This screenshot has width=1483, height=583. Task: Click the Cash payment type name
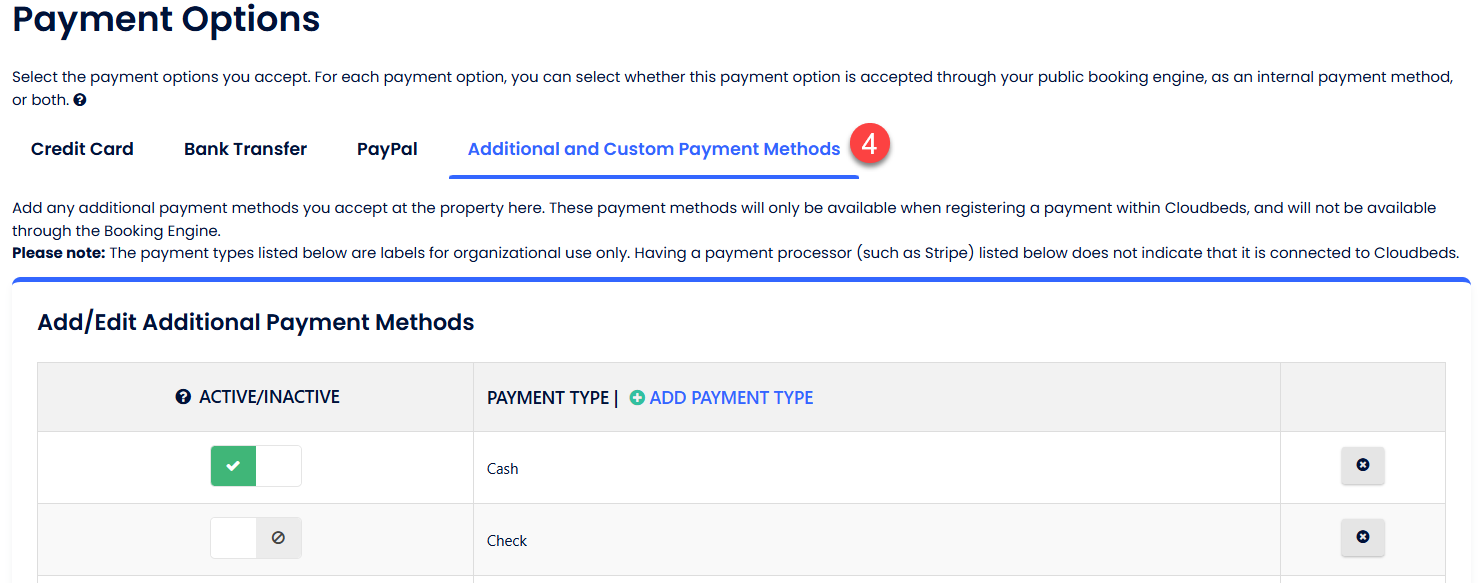point(502,468)
